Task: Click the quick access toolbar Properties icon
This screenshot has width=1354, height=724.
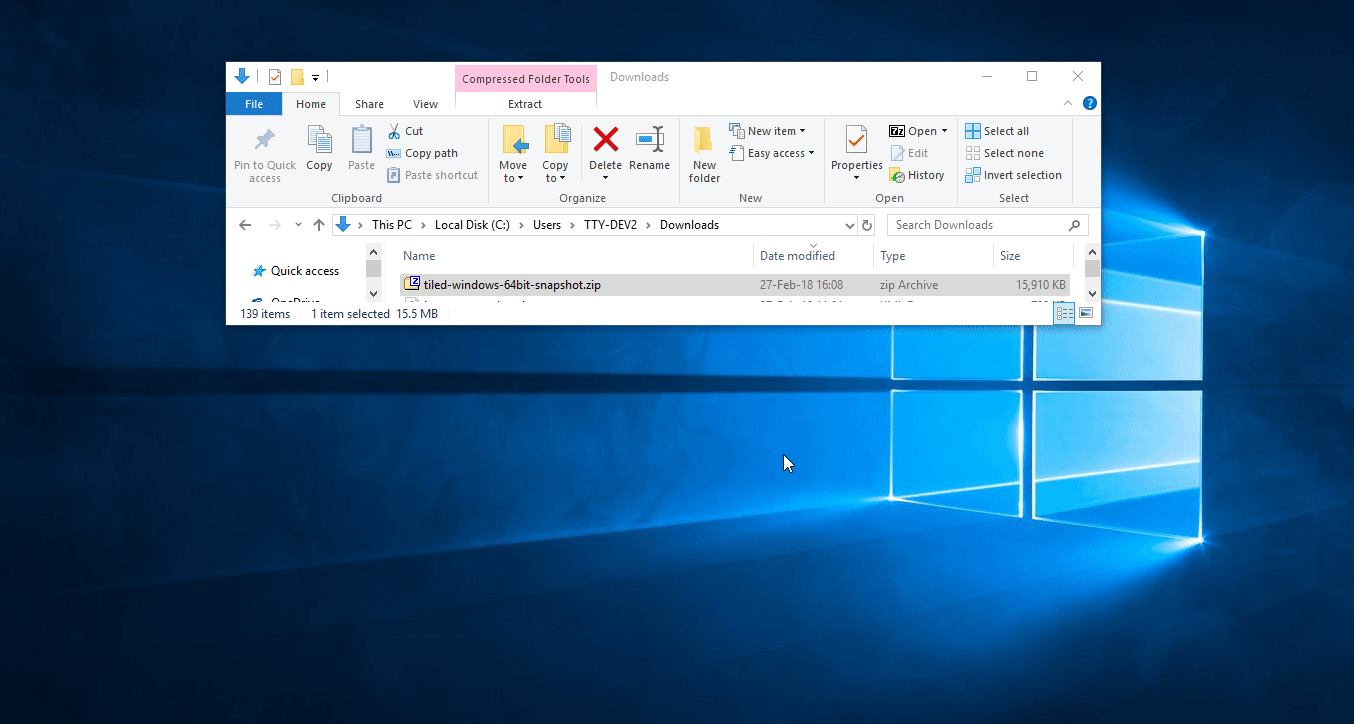Action: [x=274, y=77]
